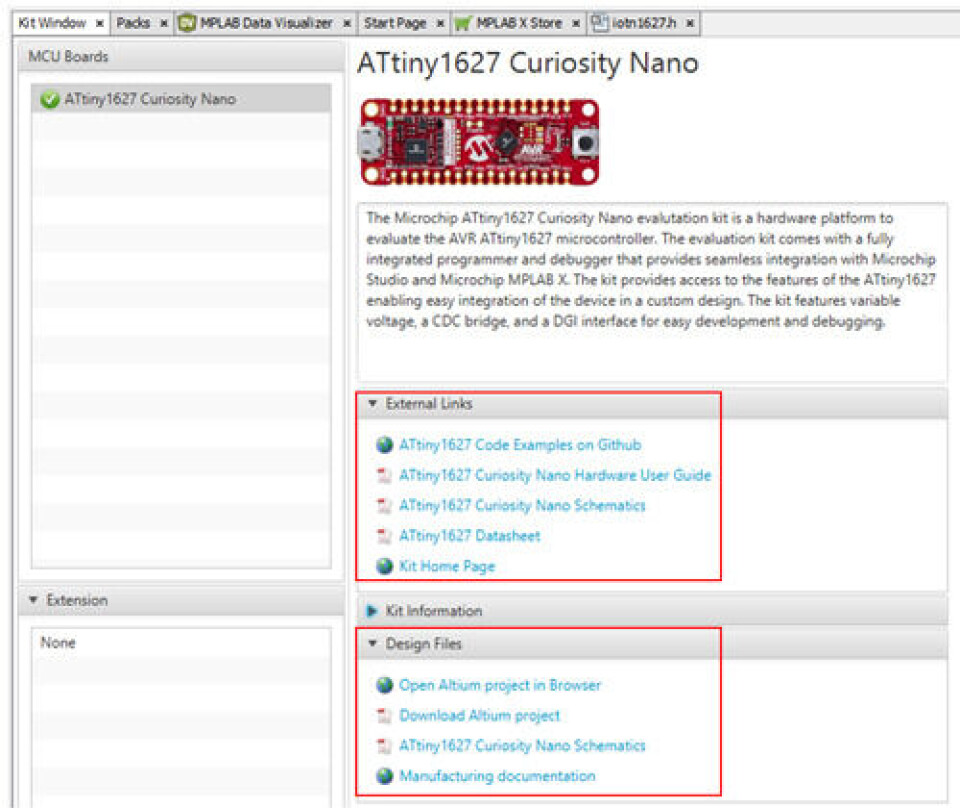Click the MPLAB Data Visualizer tab icon
The height and width of the screenshot is (808, 960).
(187, 23)
